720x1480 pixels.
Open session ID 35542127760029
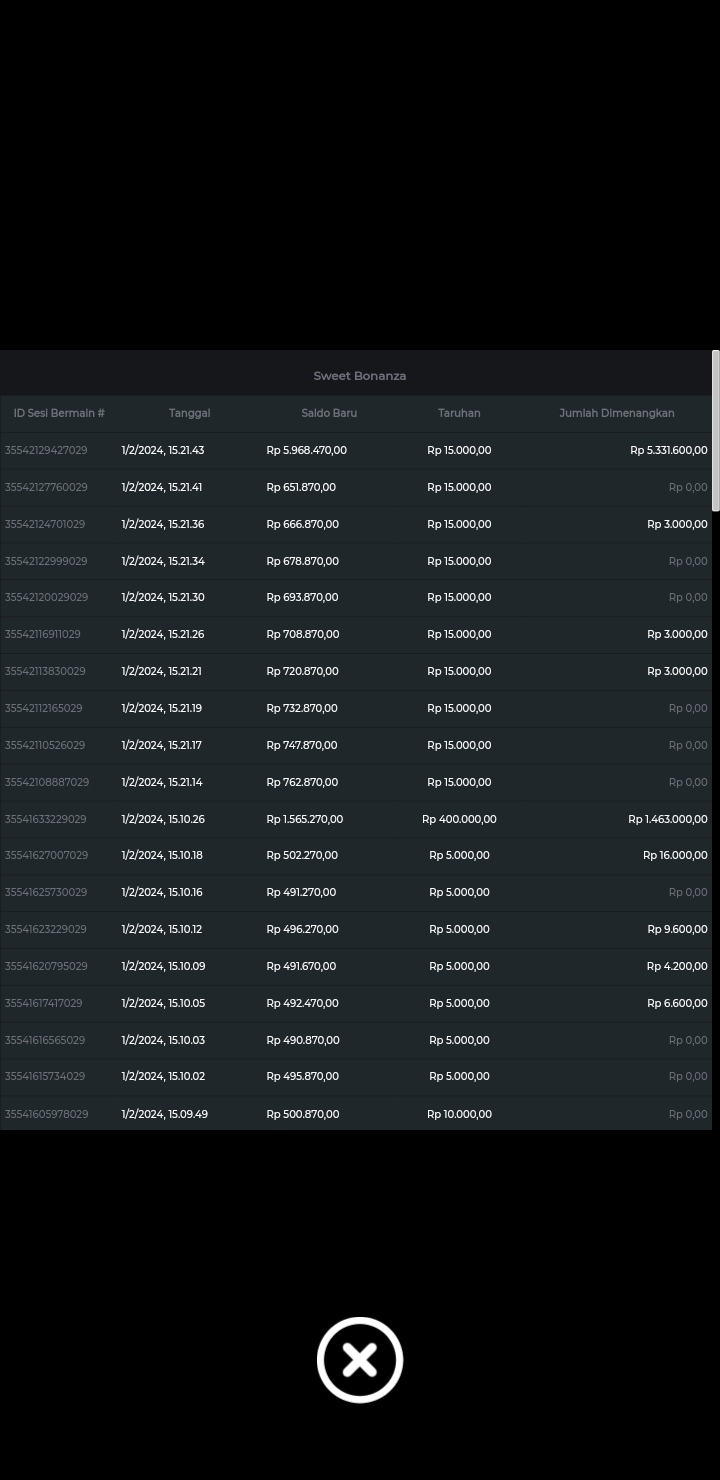[46, 487]
